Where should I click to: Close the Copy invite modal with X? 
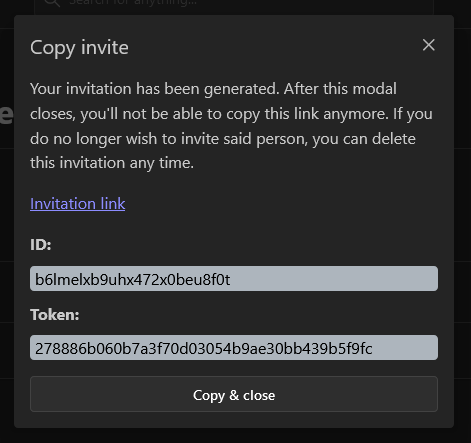pos(428,45)
